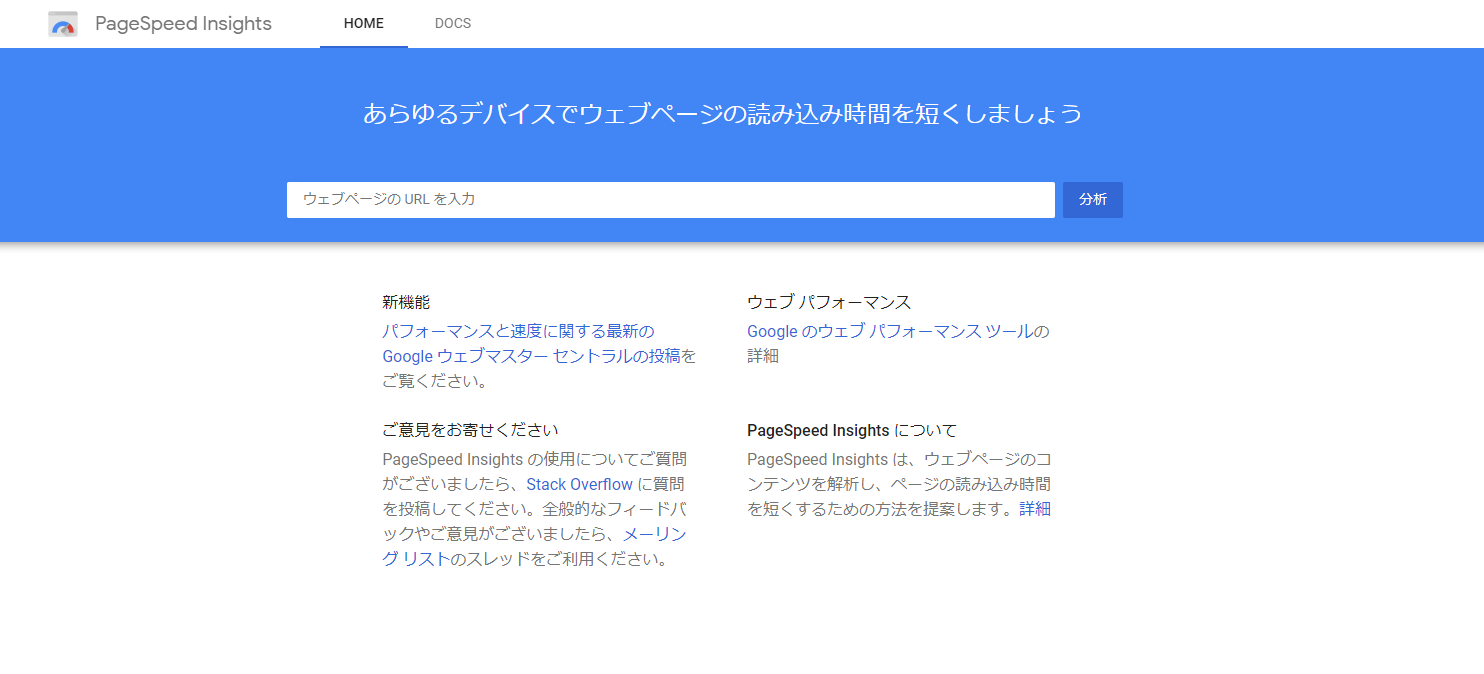The width and height of the screenshot is (1484, 674).
Task: Click the 新機能 heading
Action: tap(406, 302)
